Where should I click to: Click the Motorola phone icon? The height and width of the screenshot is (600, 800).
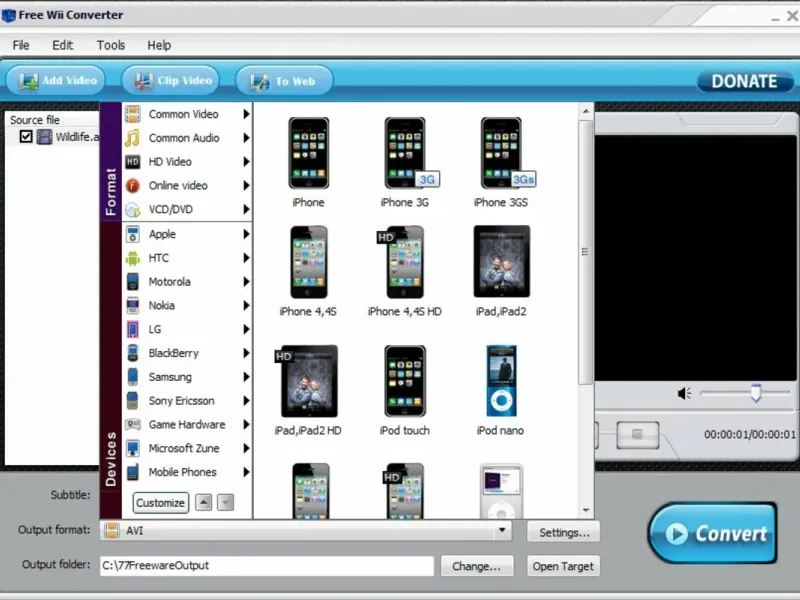(133, 282)
